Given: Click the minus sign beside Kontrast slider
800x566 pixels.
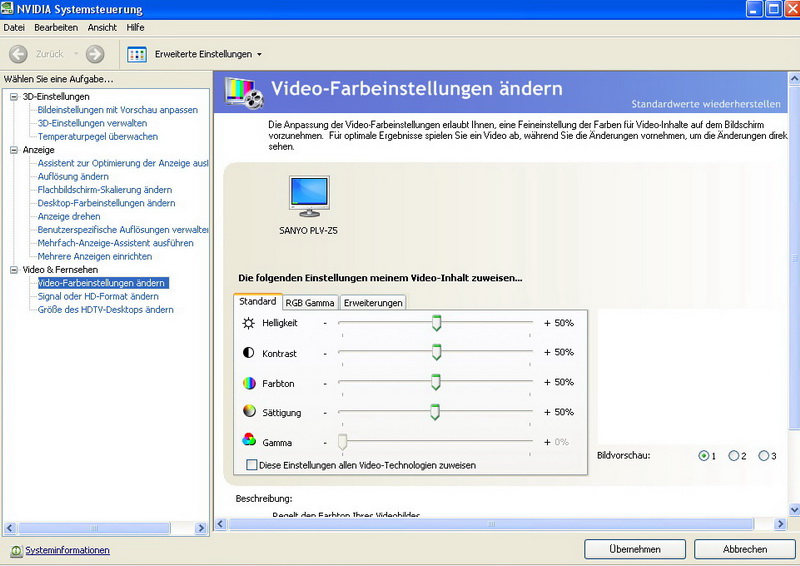Looking at the screenshot, I should coord(325,353).
